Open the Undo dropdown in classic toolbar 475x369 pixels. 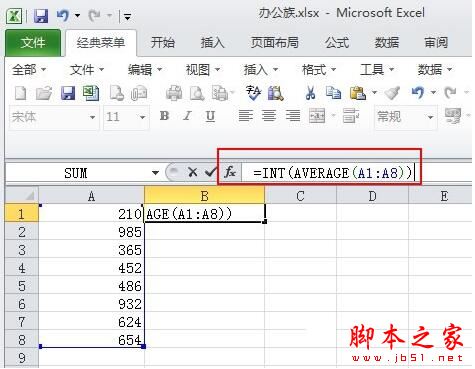click(433, 92)
